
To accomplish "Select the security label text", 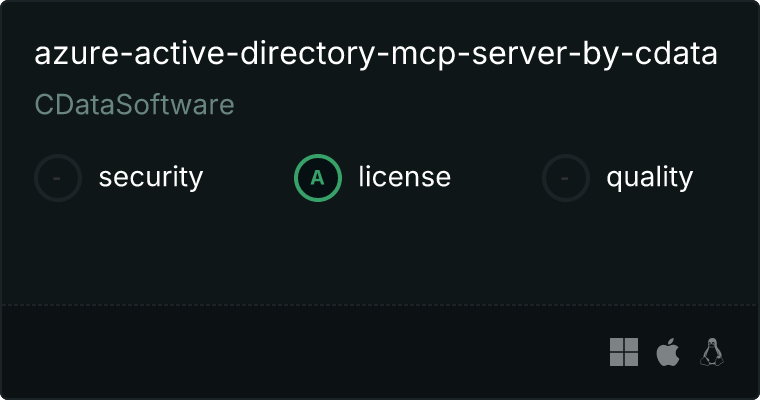I will point(150,178).
